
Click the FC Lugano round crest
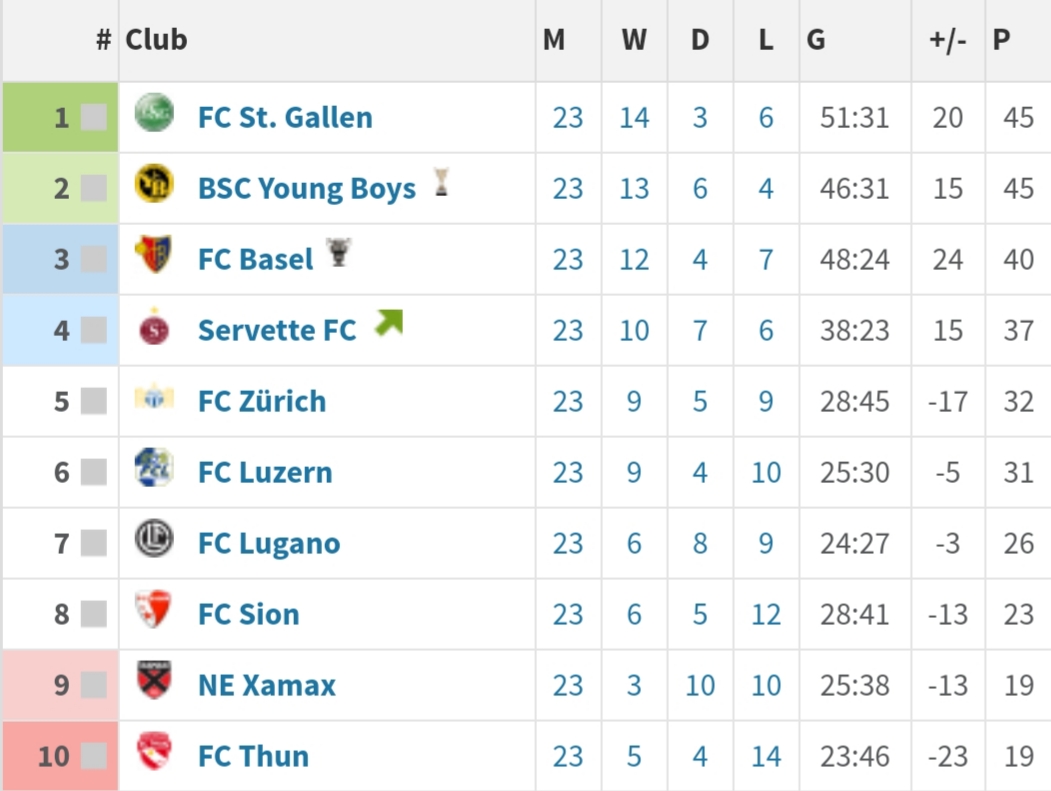[154, 538]
